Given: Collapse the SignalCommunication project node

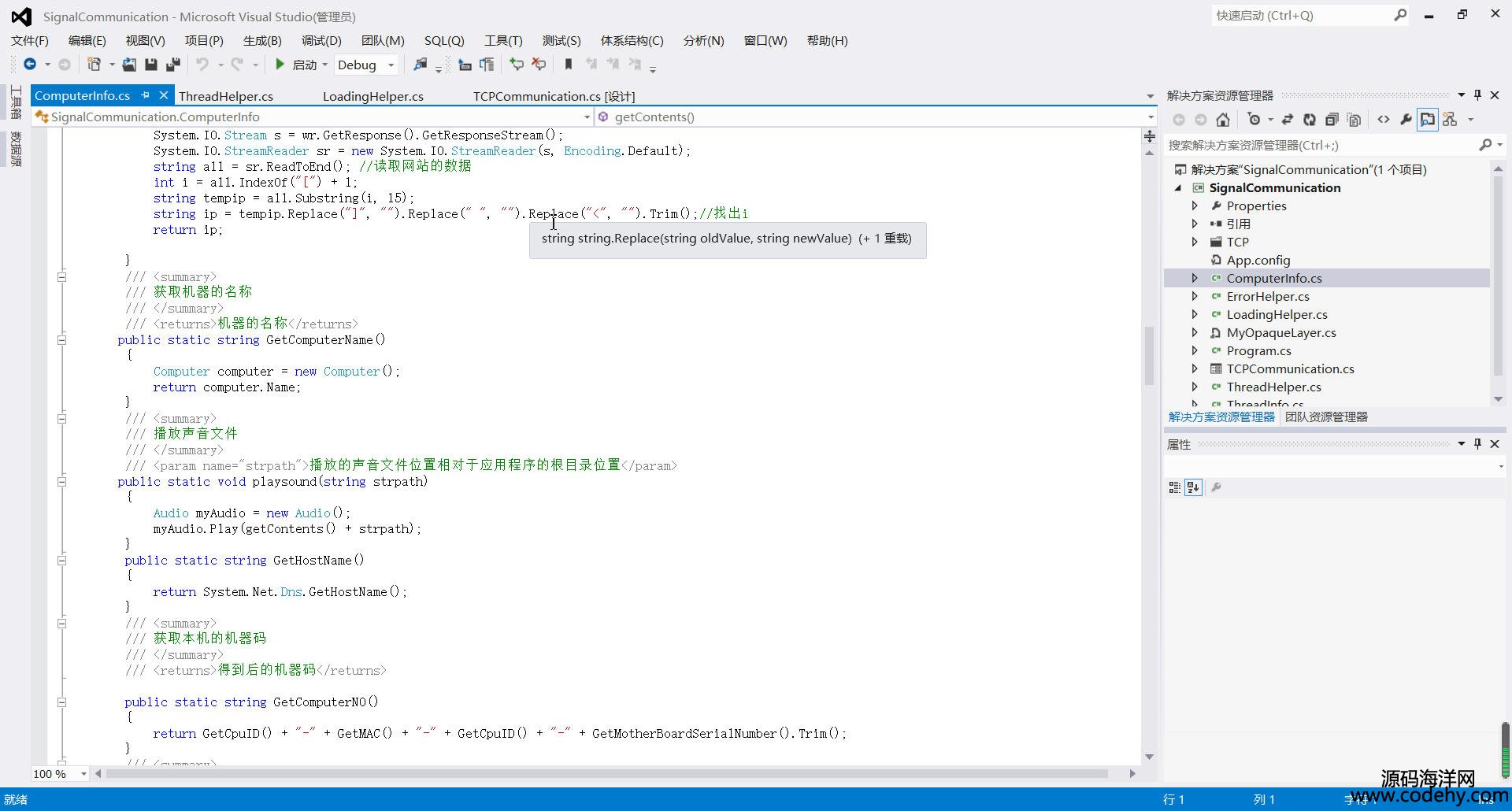Looking at the screenshot, I should point(1178,187).
